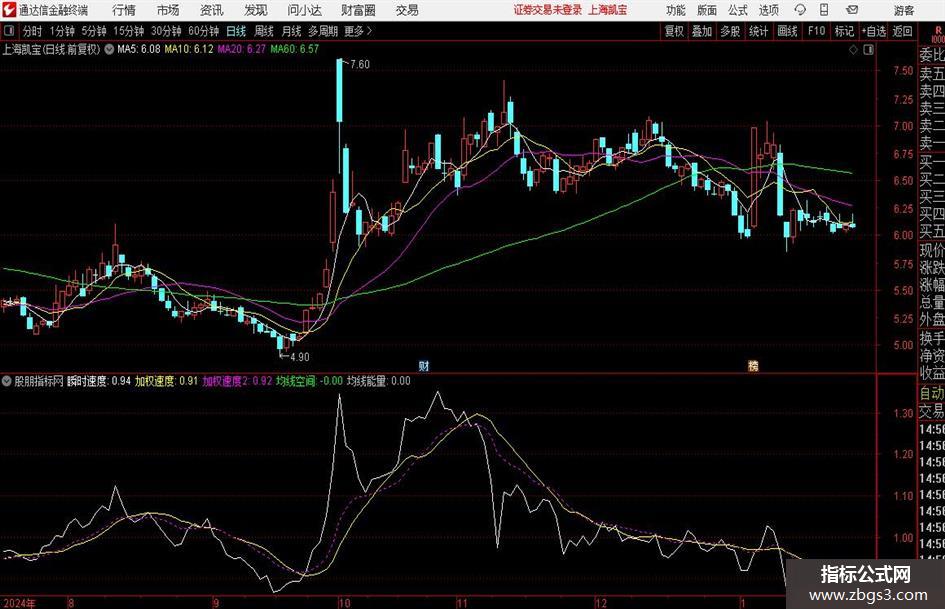
Task: Click the 统计 statistics toolbar button
Action: point(758,31)
